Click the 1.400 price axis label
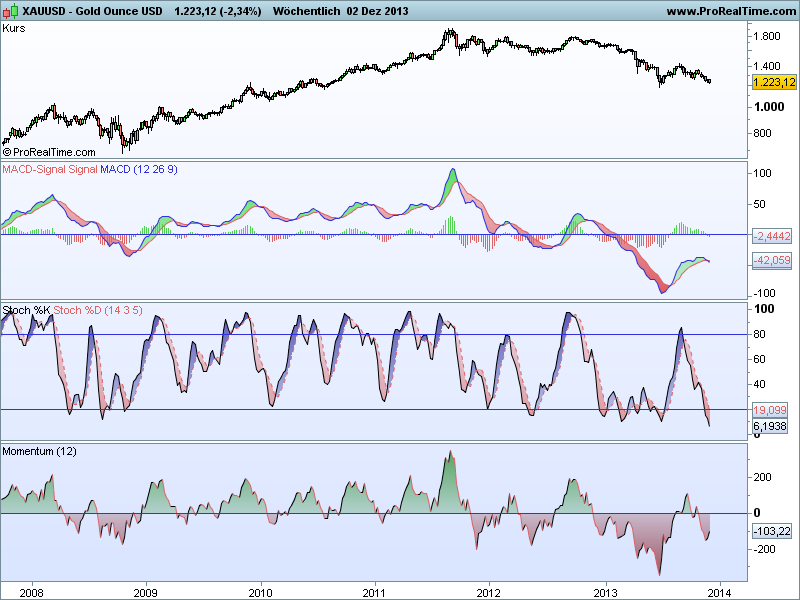Viewport: 800px width, 600px height. click(767, 66)
